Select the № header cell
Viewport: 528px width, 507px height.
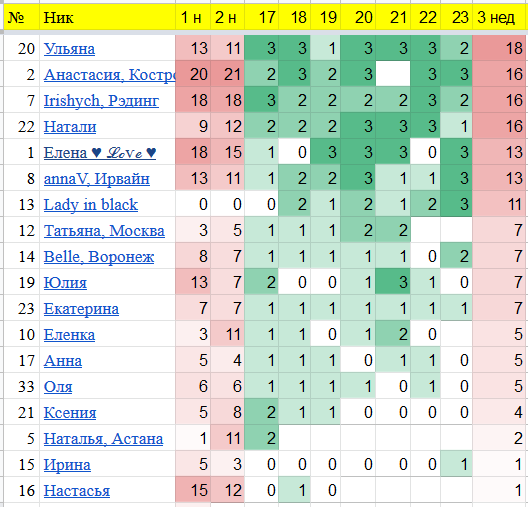pyautogui.click(x=22, y=17)
